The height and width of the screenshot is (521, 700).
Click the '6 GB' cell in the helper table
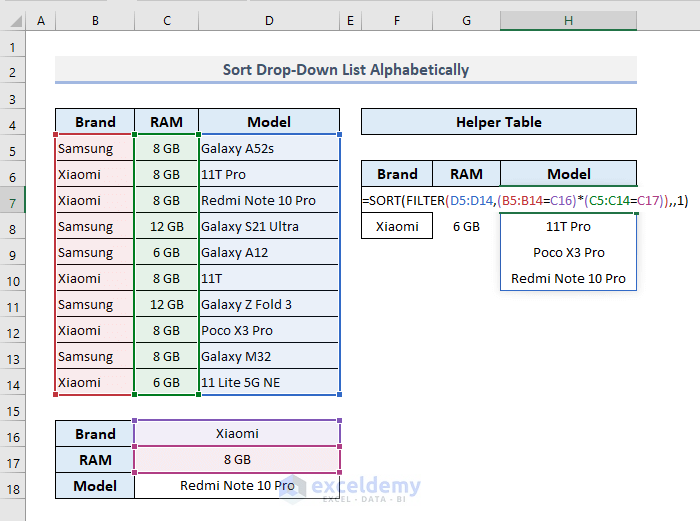click(x=466, y=227)
